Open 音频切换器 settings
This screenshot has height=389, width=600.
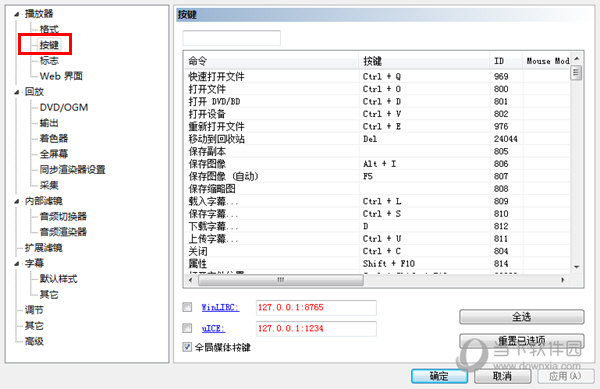point(63,216)
